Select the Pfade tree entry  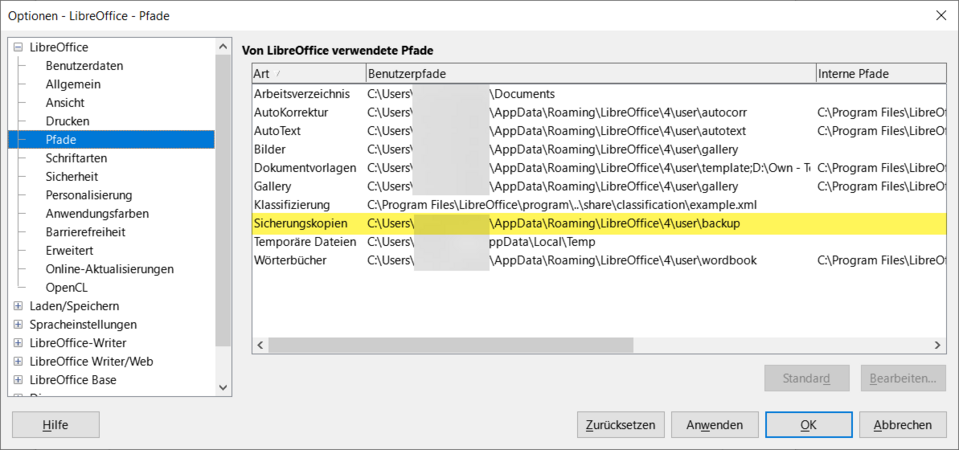click(111, 139)
